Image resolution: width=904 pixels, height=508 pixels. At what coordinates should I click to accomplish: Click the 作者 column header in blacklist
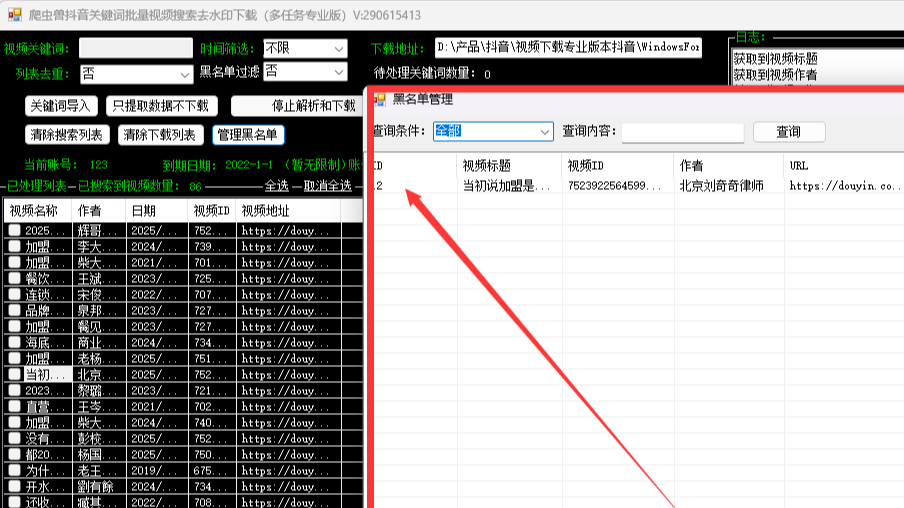(x=729, y=166)
